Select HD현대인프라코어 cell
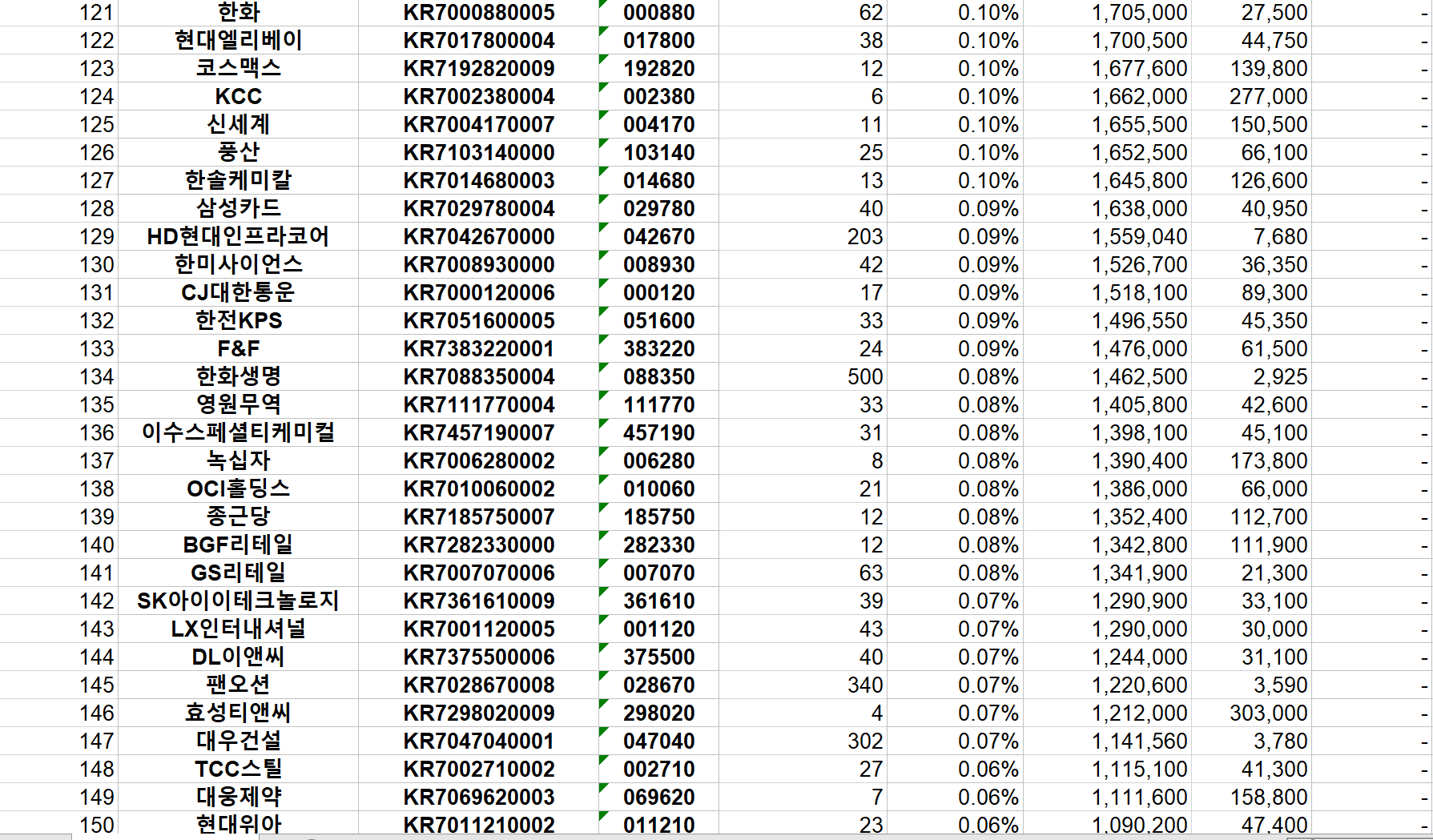Viewport: 1433px width, 840px height. point(239,237)
